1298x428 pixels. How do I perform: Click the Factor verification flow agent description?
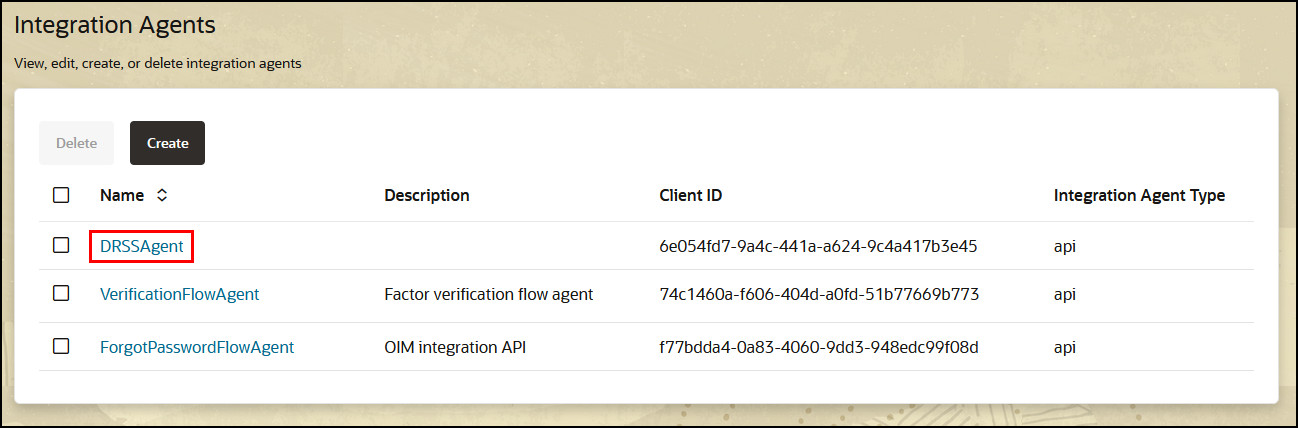pos(489,294)
